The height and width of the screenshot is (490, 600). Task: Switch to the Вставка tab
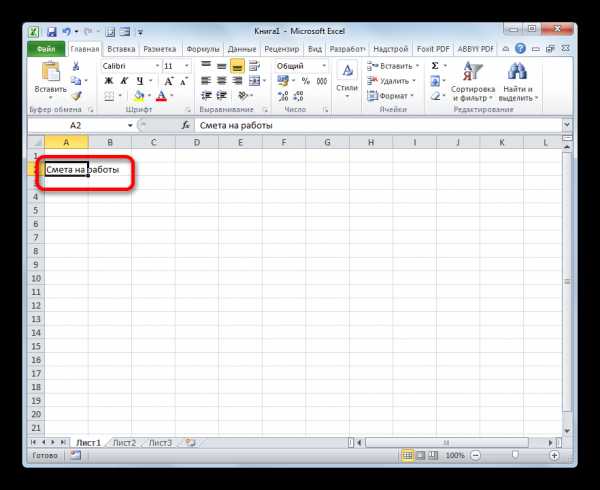[121, 49]
